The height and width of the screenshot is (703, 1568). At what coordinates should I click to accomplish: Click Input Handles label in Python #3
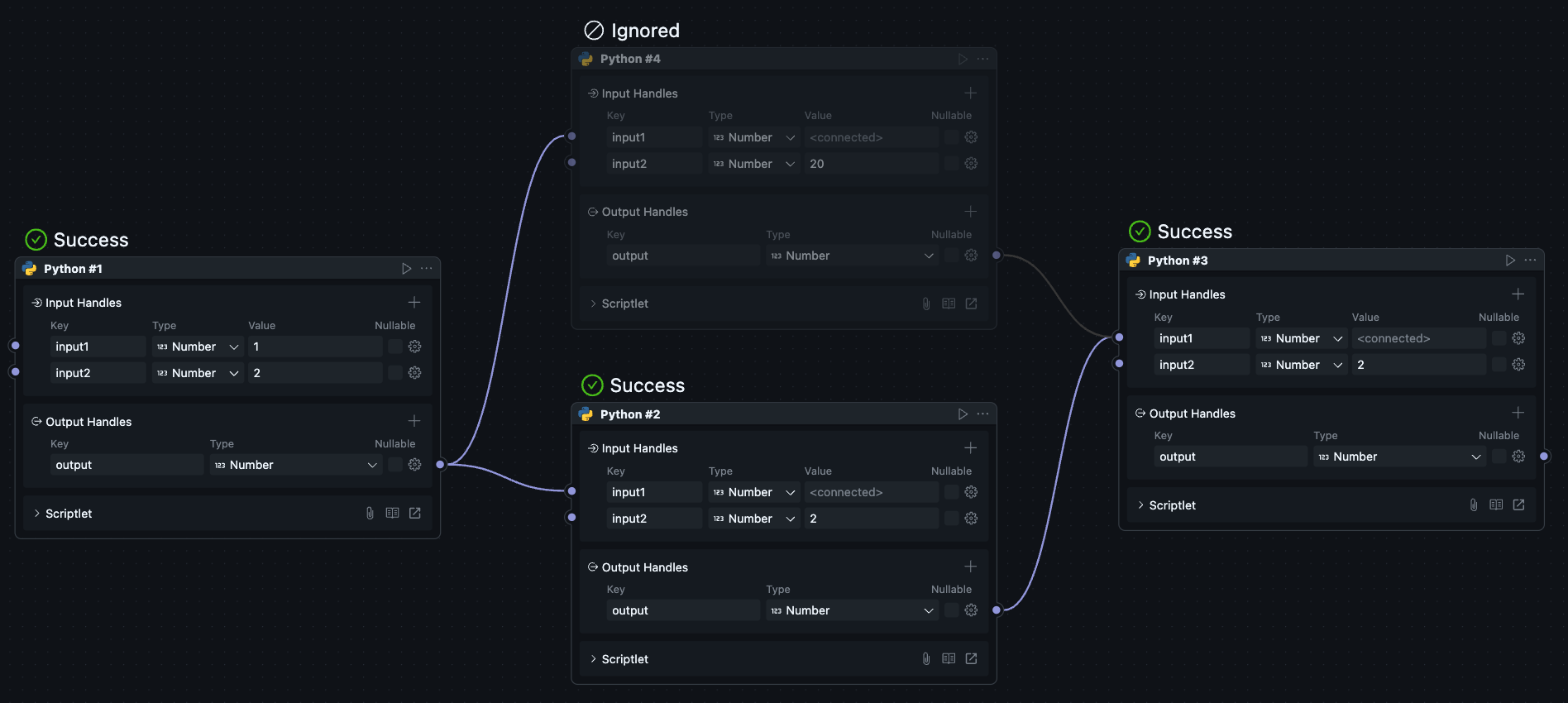(1187, 294)
